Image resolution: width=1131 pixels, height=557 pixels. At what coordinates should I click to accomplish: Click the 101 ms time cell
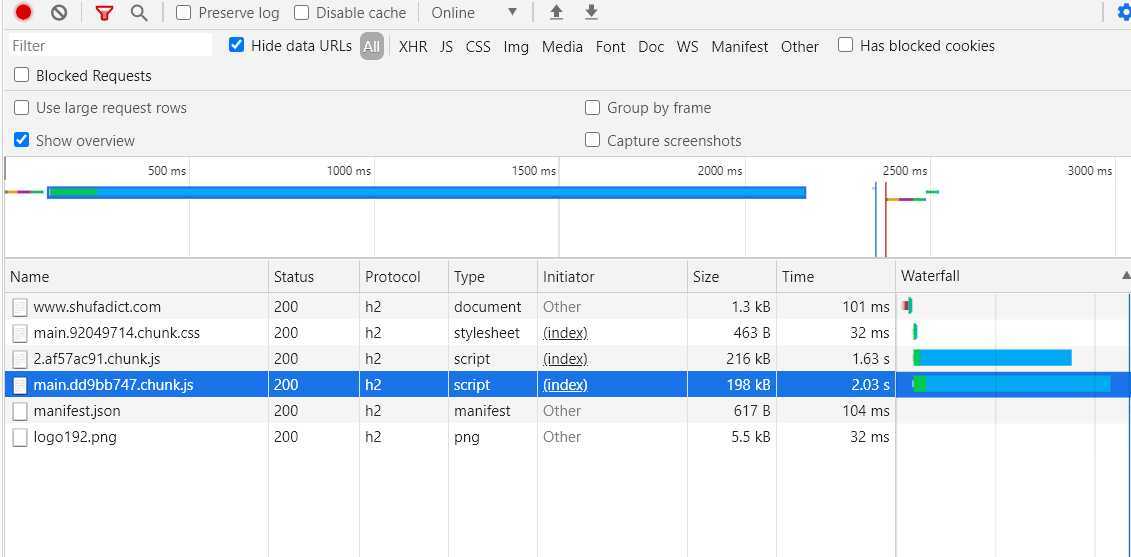point(835,307)
